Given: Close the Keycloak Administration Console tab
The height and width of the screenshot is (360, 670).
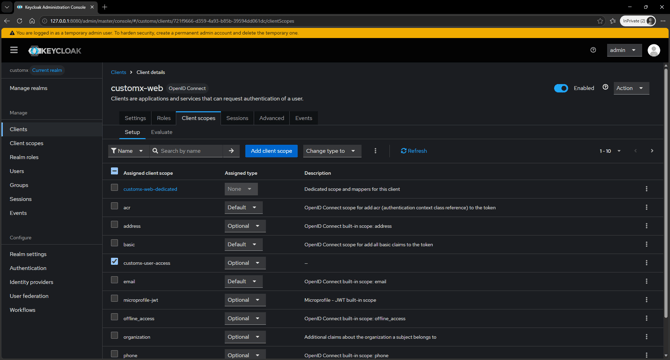Looking at the screenshot, I should pos(92,7).
